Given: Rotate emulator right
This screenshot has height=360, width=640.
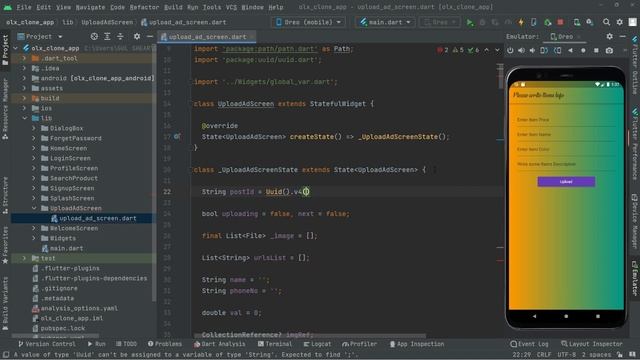Looking at the screenshot, I should 558,51.
